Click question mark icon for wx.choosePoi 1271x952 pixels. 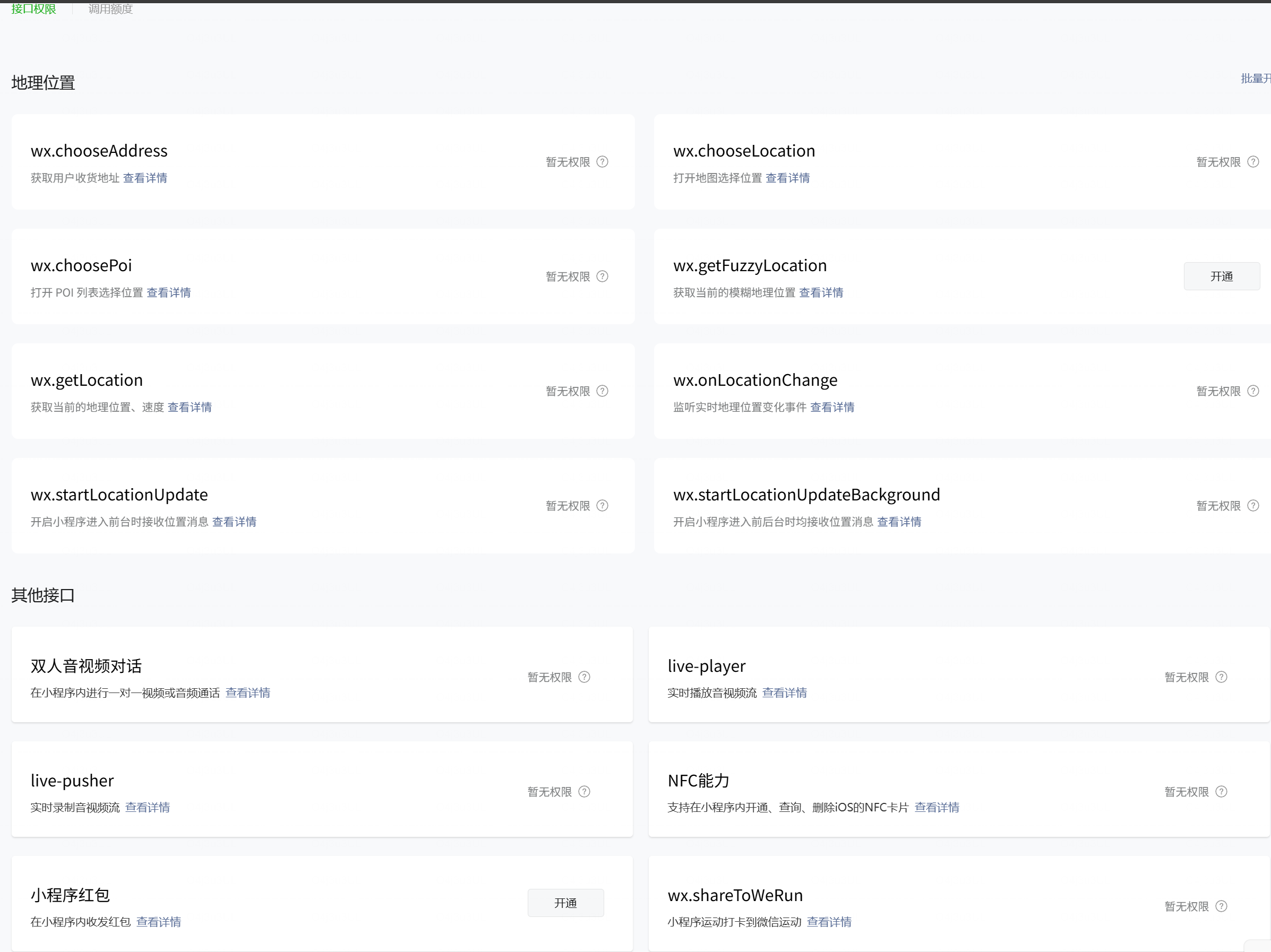click(602, 276)
